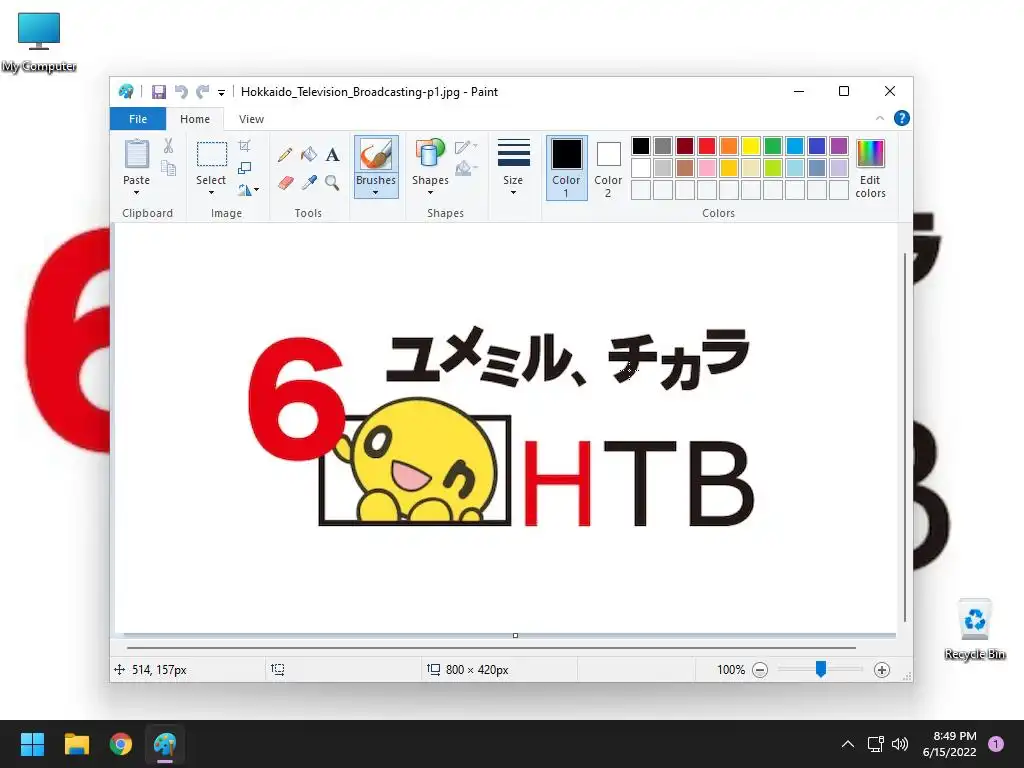Screen dimensions: 1024x768
Task: Select the Magnifier tool
Action: click(332, 182)
